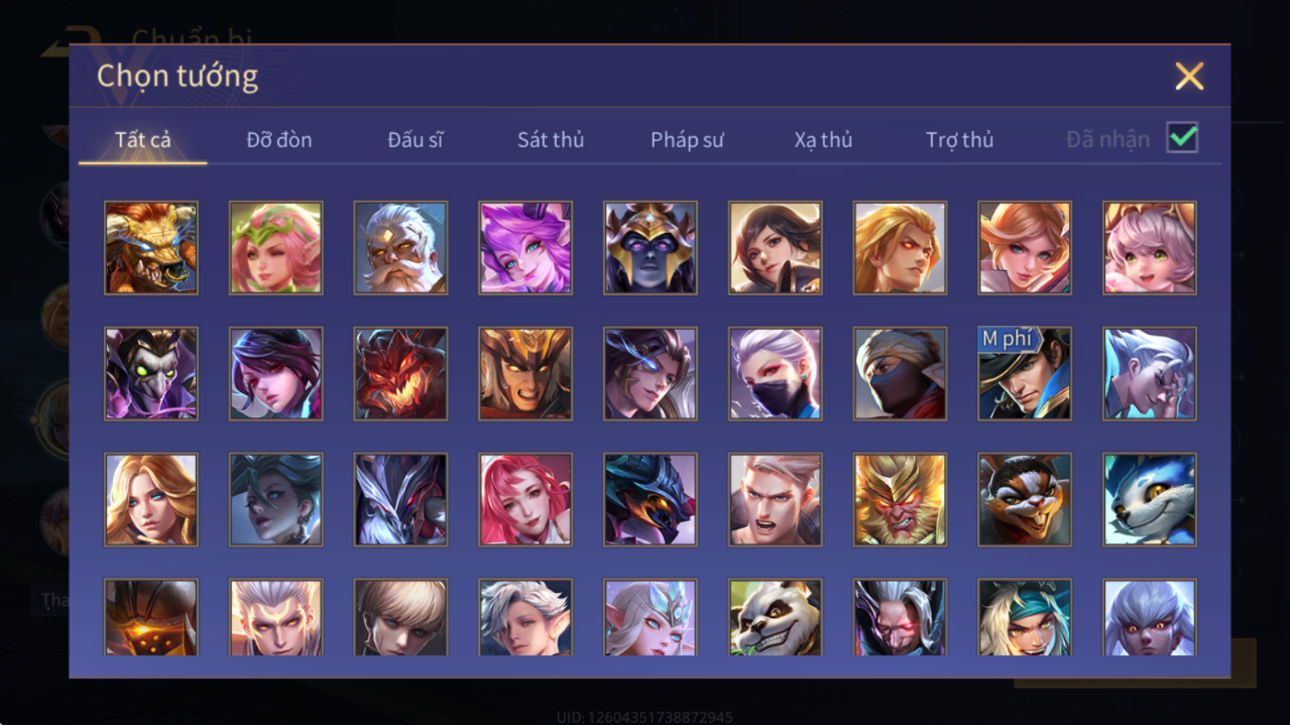Choose the panda hero portrait
Screen dimensions: 1290x725
click(x=775, y=617)
